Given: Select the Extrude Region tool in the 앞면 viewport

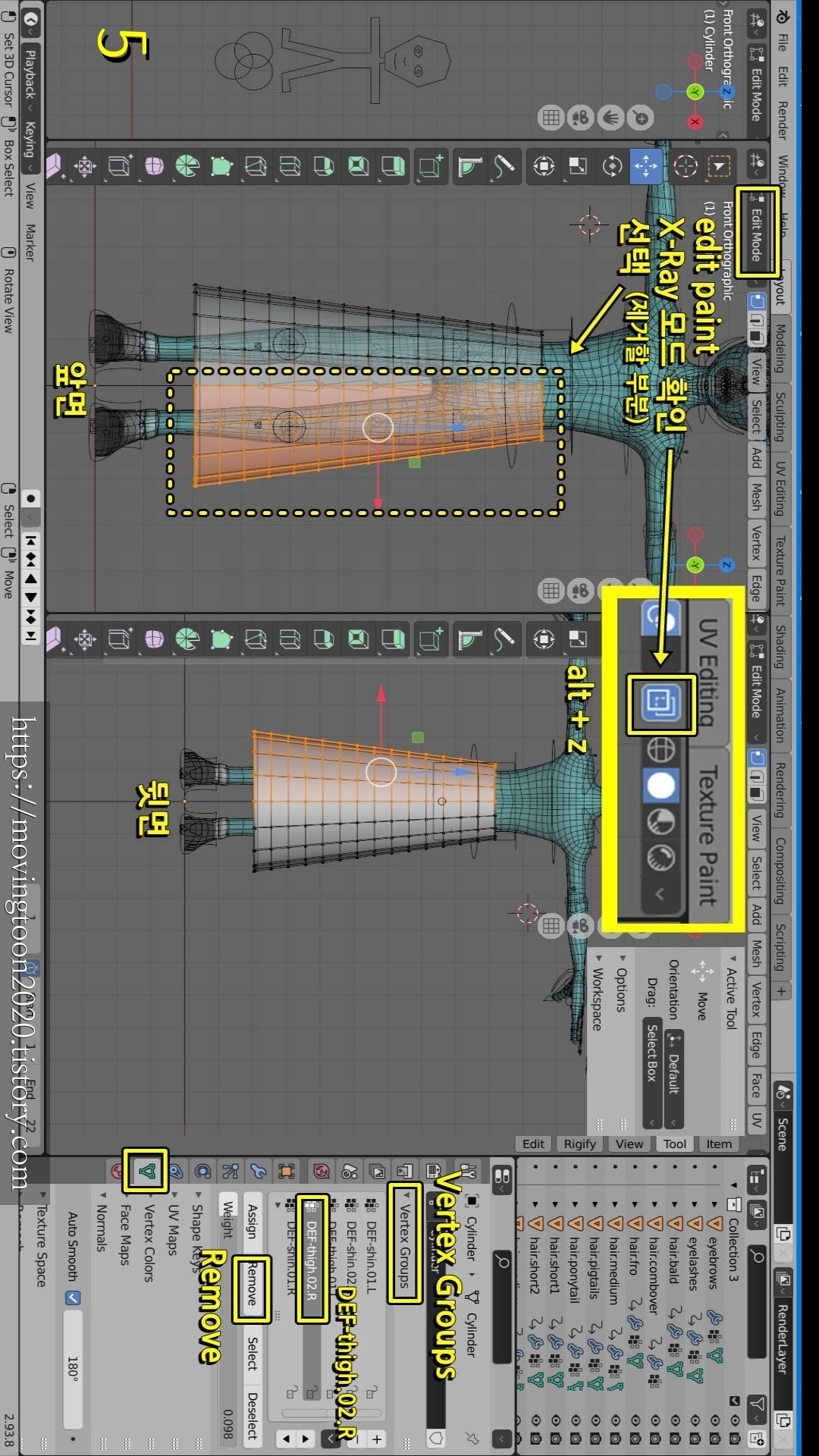Looking at the screenshot, I should (x=393, y=166).
